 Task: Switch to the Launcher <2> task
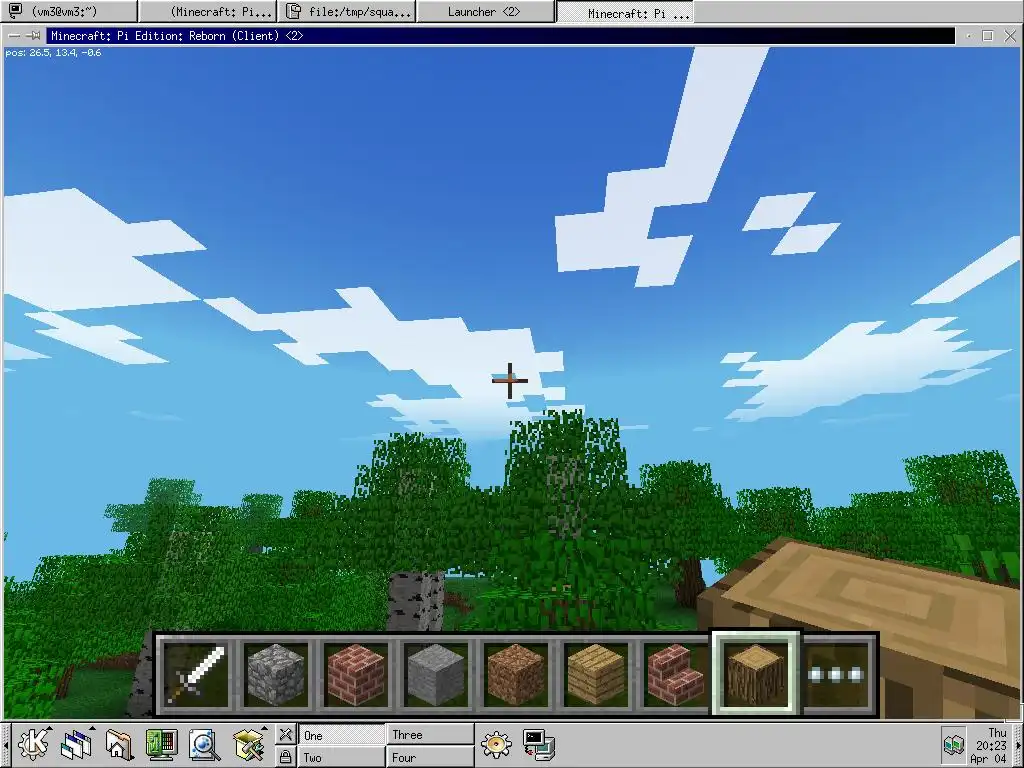click(x=485, y=12)
